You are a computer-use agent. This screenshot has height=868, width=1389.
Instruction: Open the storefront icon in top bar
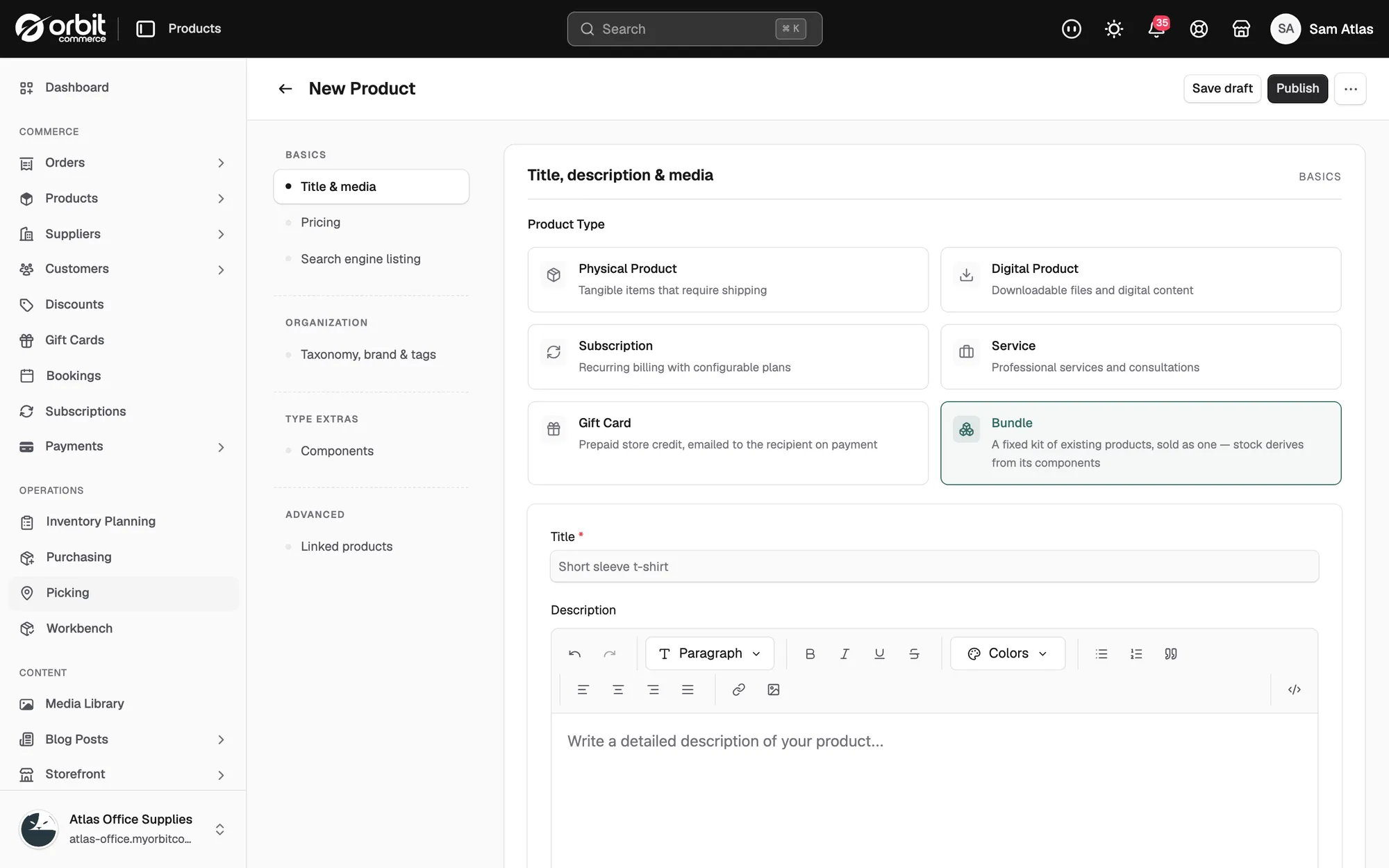click(x=1241, y=28)
